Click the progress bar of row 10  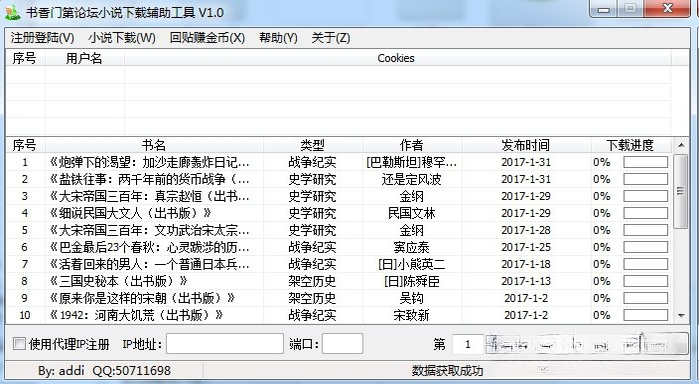click(x=646, y=315)
